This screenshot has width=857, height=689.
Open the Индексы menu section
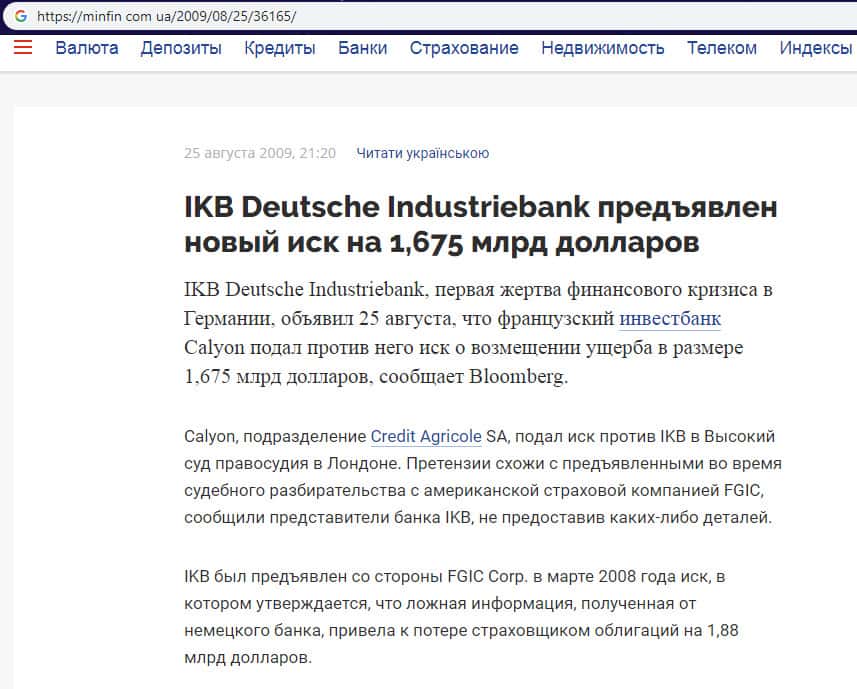(816, 48)
